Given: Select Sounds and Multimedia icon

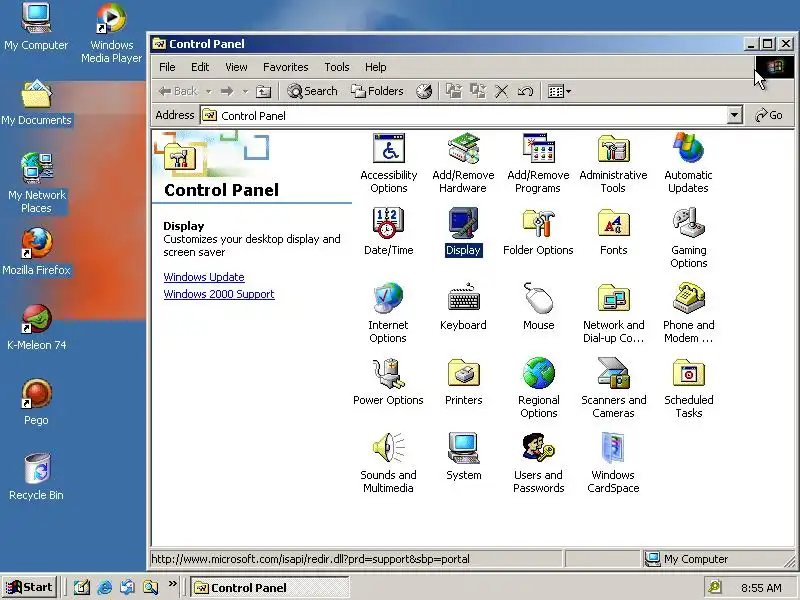Looking at the screenshot, I should coord(388,463).
